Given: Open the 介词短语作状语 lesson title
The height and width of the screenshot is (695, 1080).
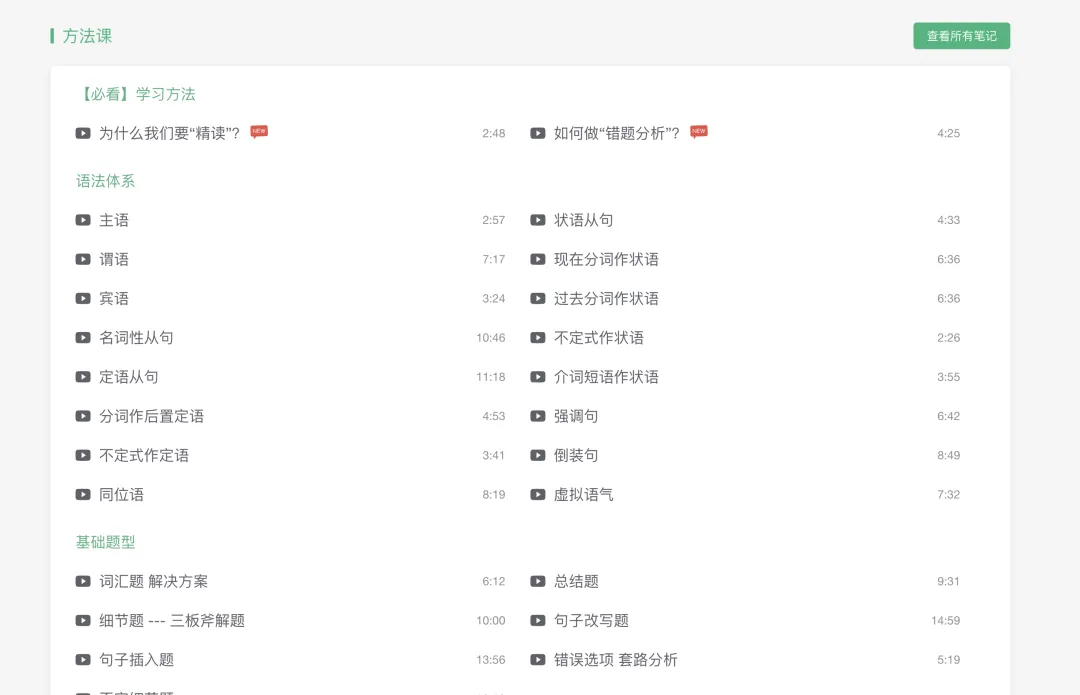Looking at the screenshot, I should click(606, 377).
